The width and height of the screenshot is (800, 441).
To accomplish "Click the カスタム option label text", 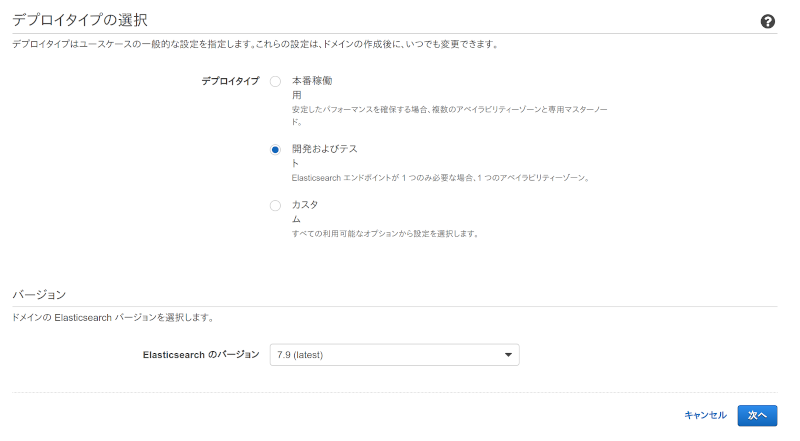I will click(x=305, y=212).
